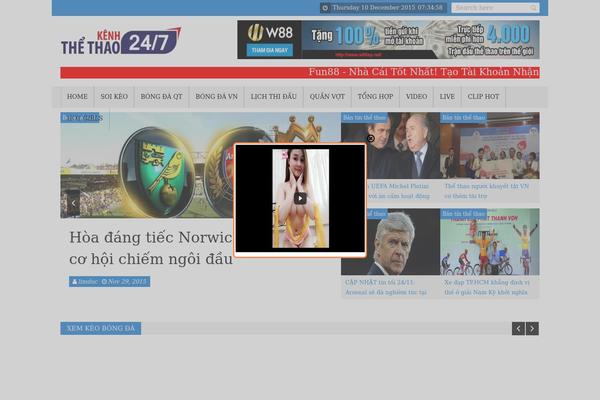Open the W88 logo in the banner
Screen dimensions: 600x400
270,33
